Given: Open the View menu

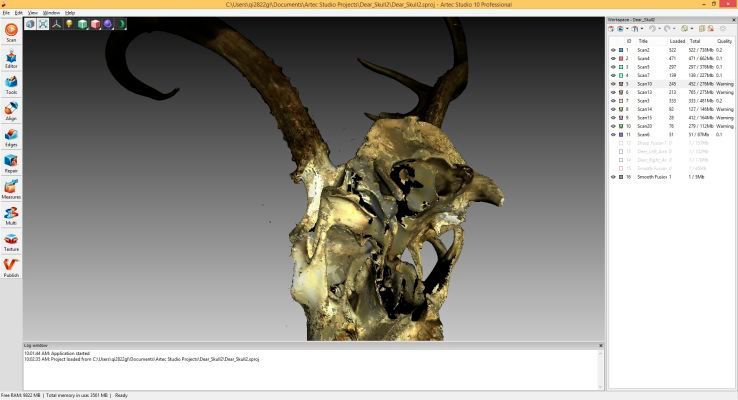Looking at the screenshot, I should [x=33, y=12].
